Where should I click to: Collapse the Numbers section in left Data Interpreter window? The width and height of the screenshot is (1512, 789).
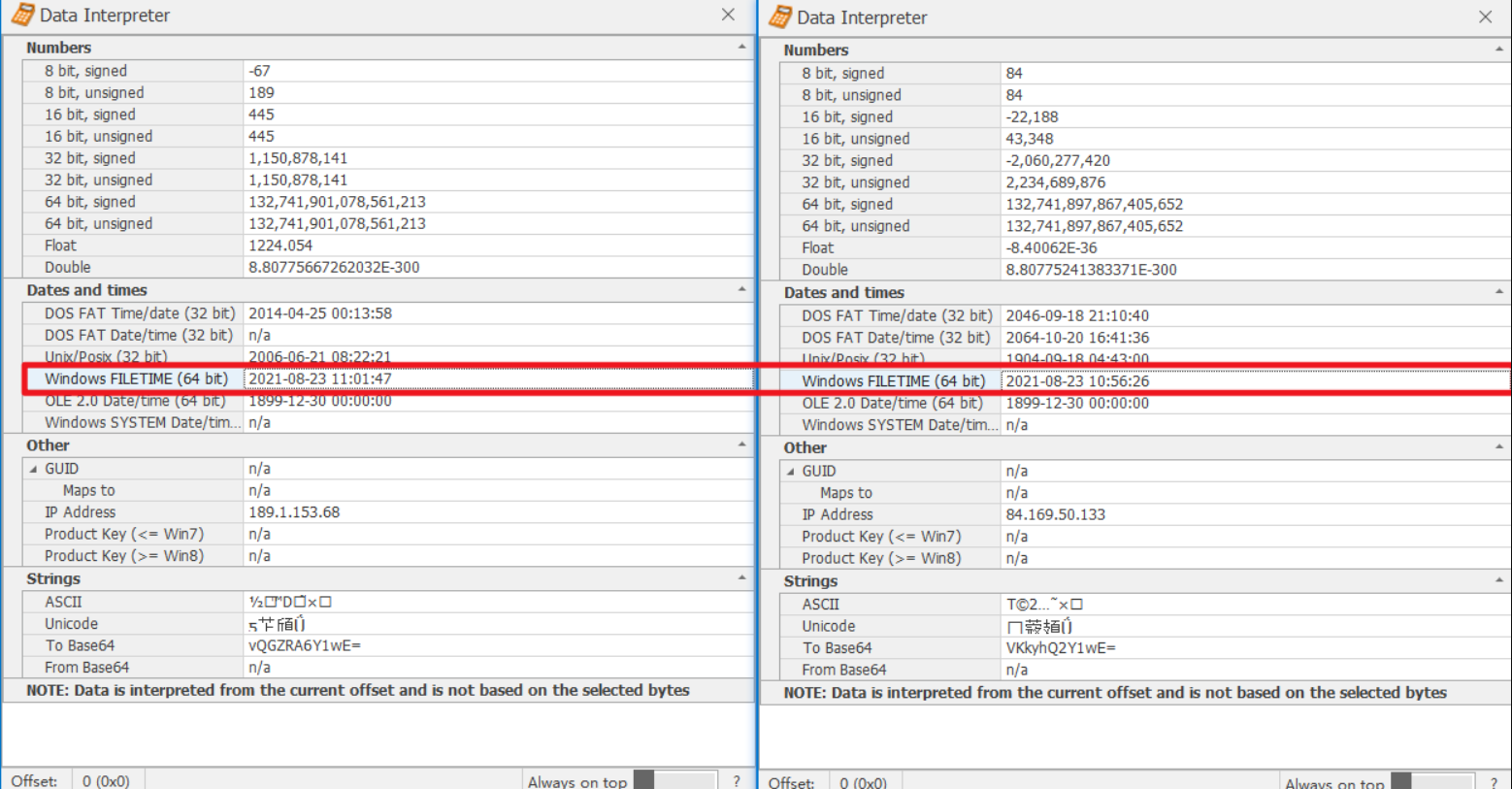(x=741, y=47)
